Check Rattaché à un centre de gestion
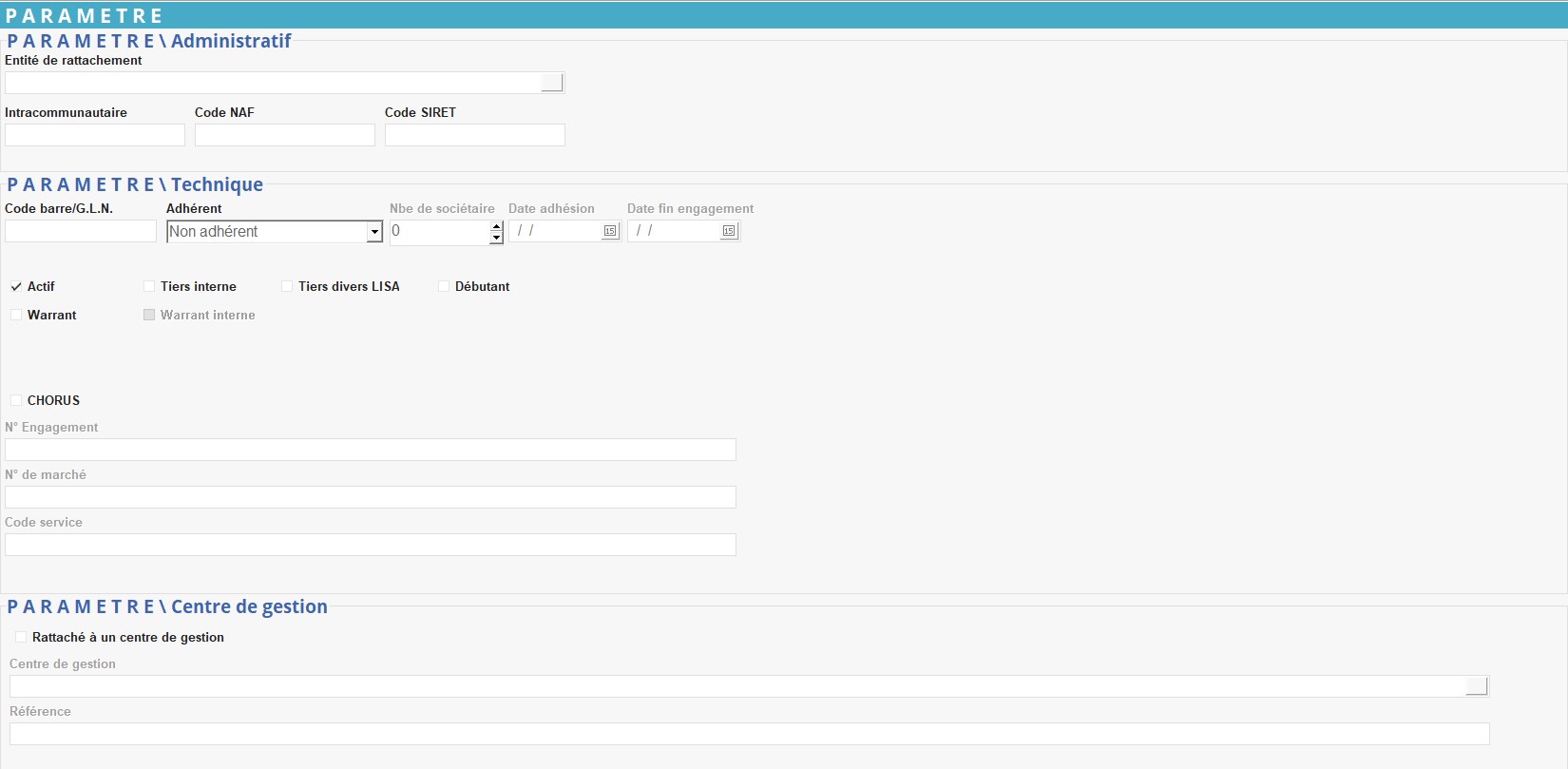The image size is (1568, 769). (21, 637)
